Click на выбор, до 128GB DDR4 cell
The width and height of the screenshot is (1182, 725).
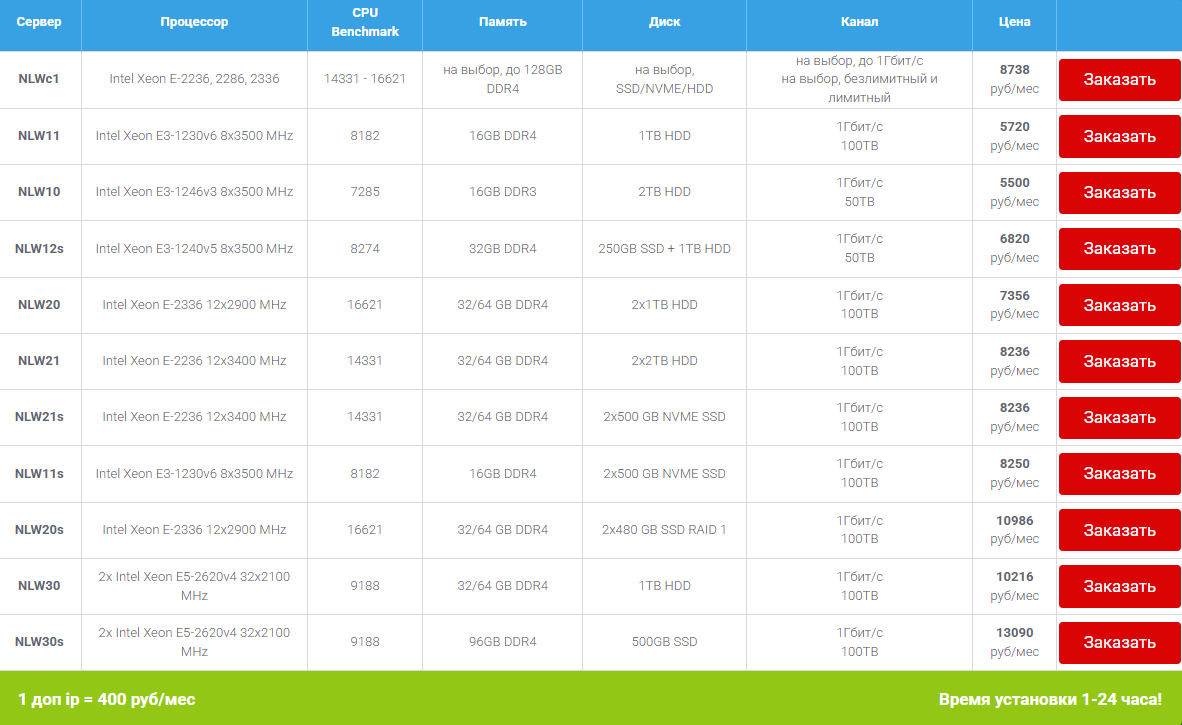coord(502,79)
